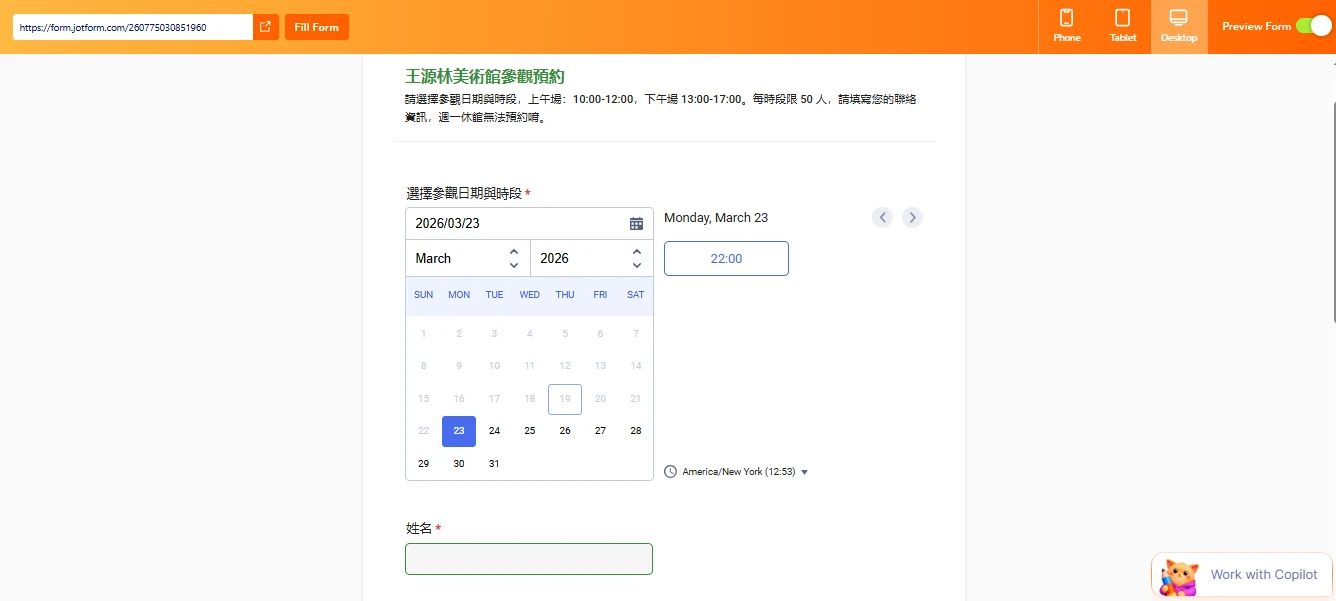Screen dimensions: 1336x601
Task: Select the 22:00 time slot
Action: click(x=726, y=258)
